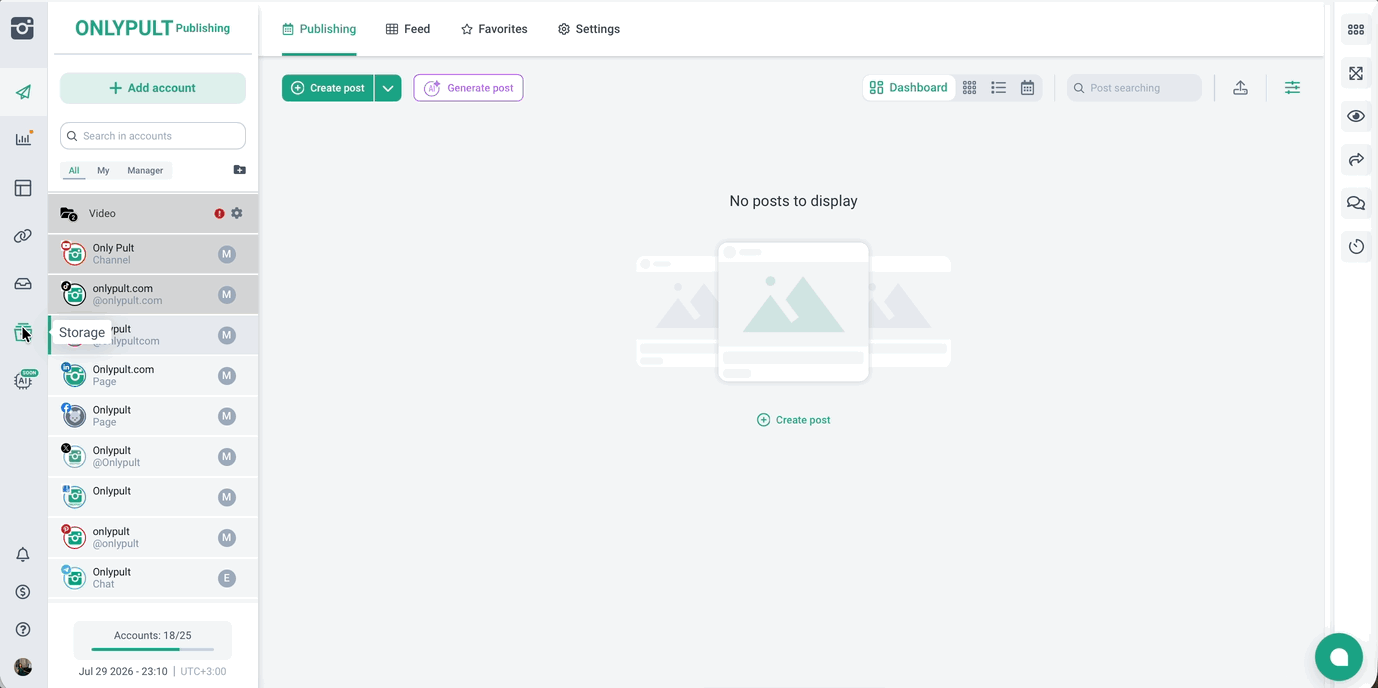
Task: Click the add-folder icon beside account filters
Action: (x=239, y=170)
